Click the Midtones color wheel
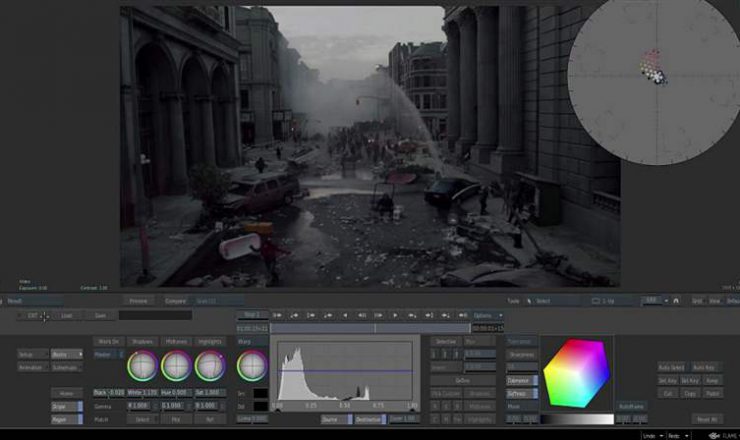The image size is (740, 440). [176, 366]
